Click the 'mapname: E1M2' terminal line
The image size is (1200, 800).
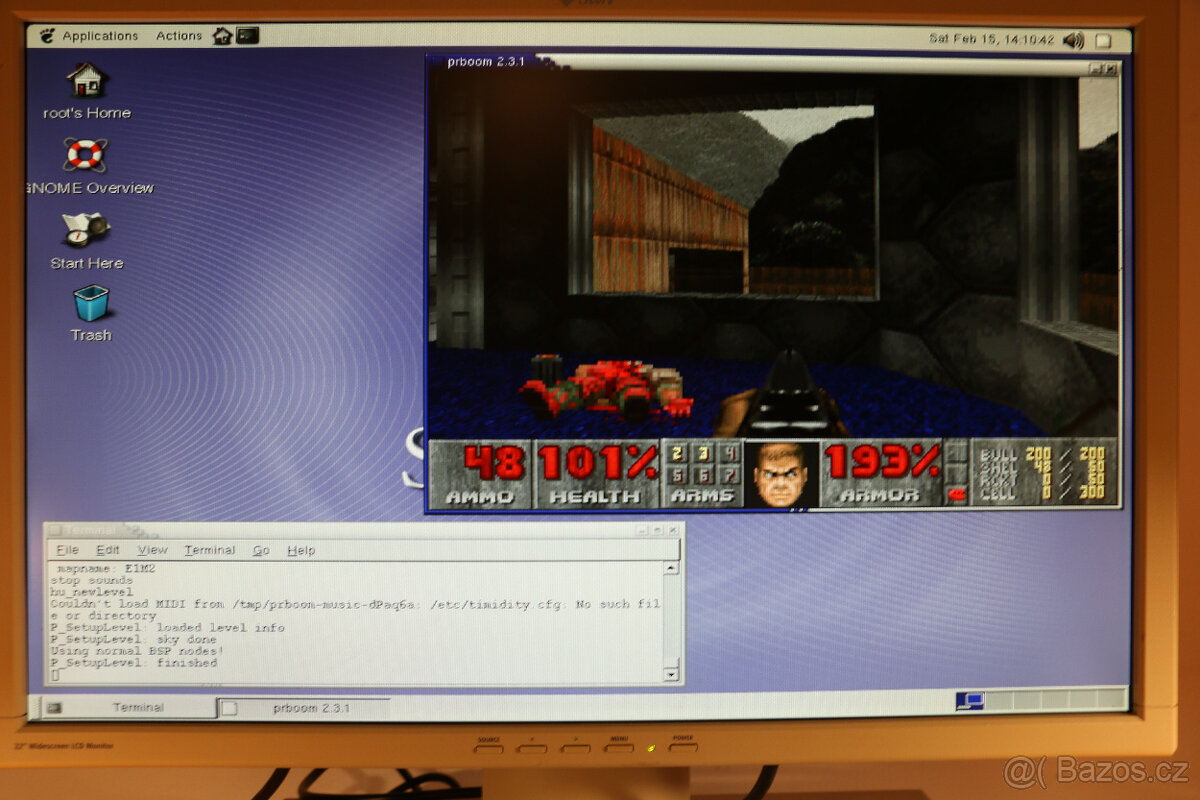pos(107,569)
